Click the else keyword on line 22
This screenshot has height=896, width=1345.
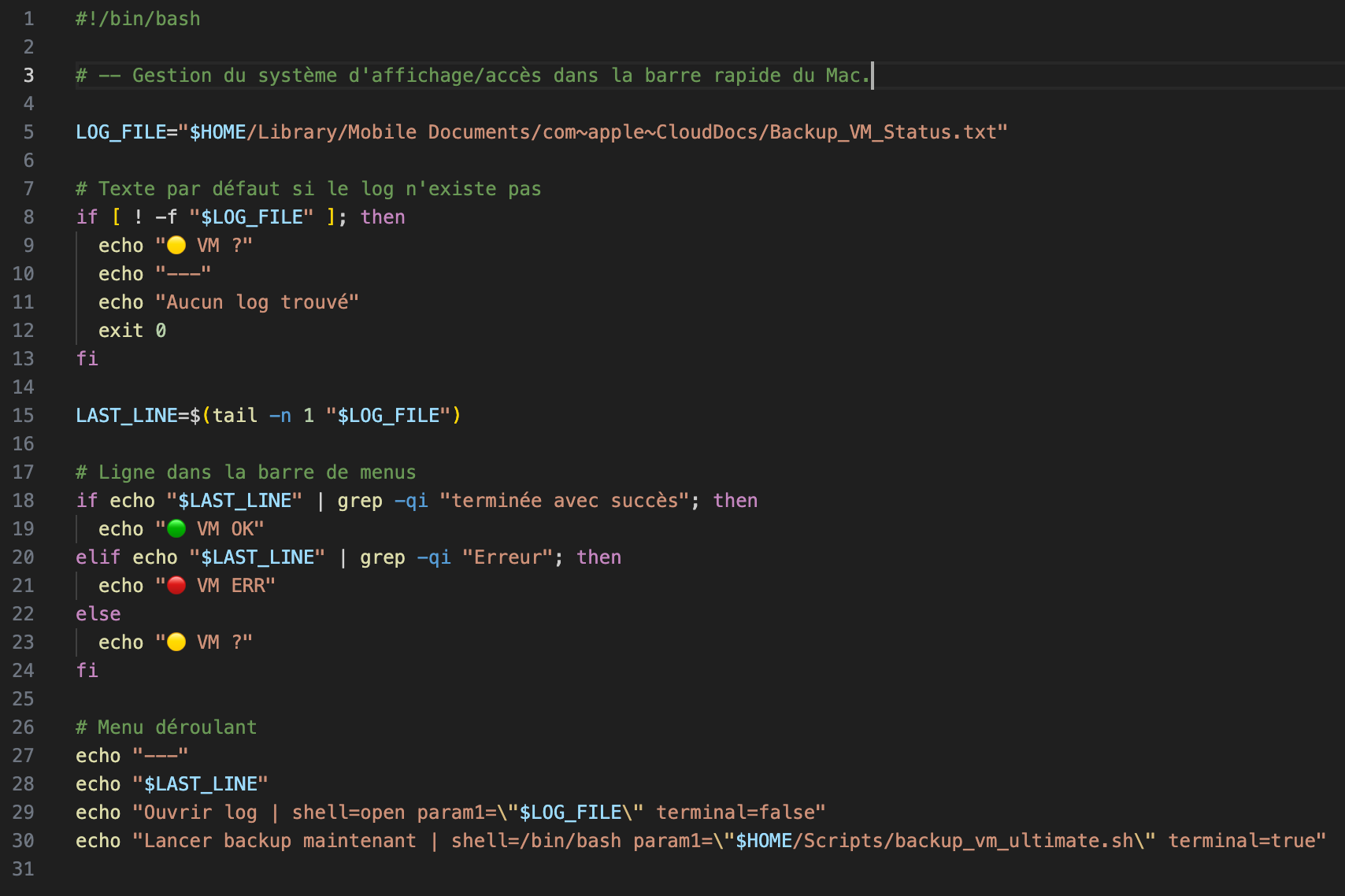[x=98, y=614]
